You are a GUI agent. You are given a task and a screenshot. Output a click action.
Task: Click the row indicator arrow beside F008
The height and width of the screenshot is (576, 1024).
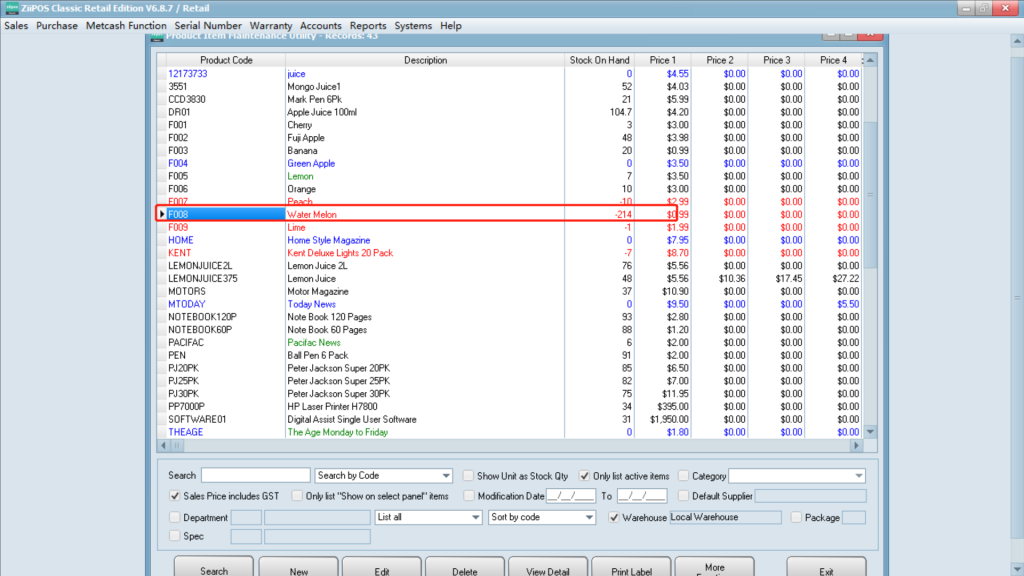pos(162,214)
